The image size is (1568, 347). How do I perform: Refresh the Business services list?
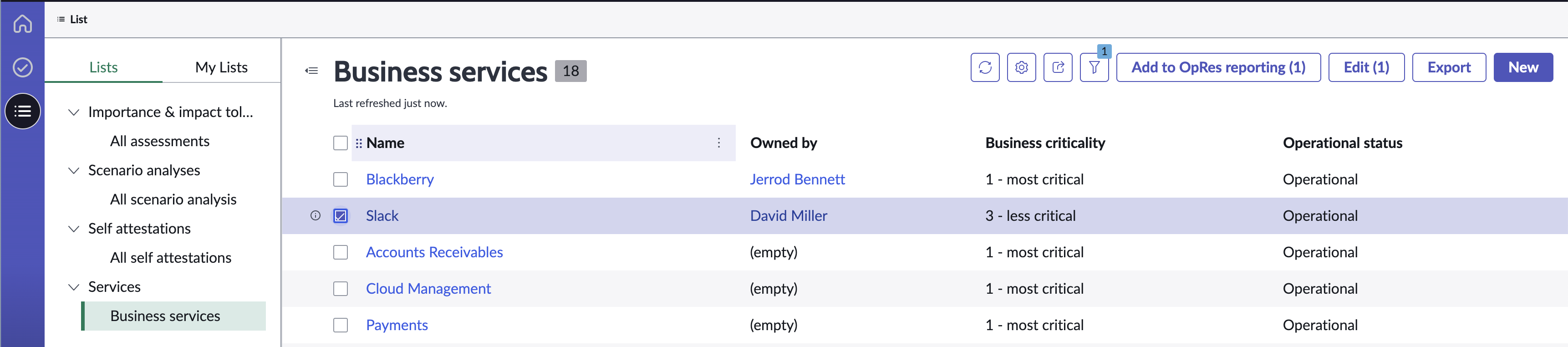[985, 67]
